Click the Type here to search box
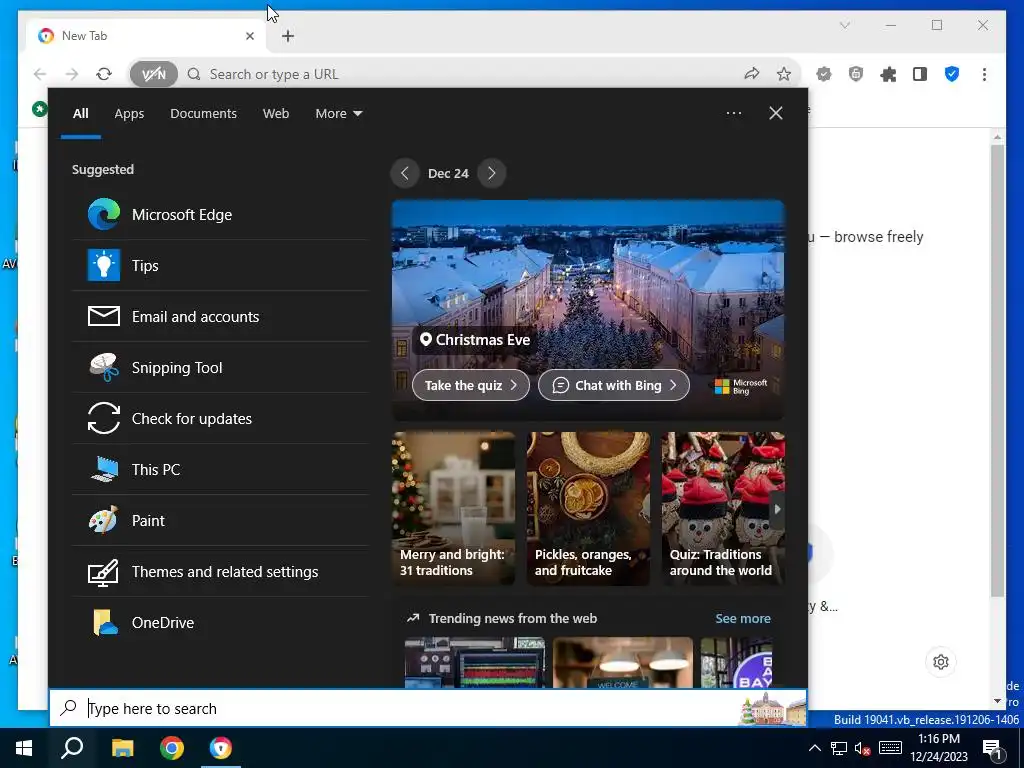 428,708
